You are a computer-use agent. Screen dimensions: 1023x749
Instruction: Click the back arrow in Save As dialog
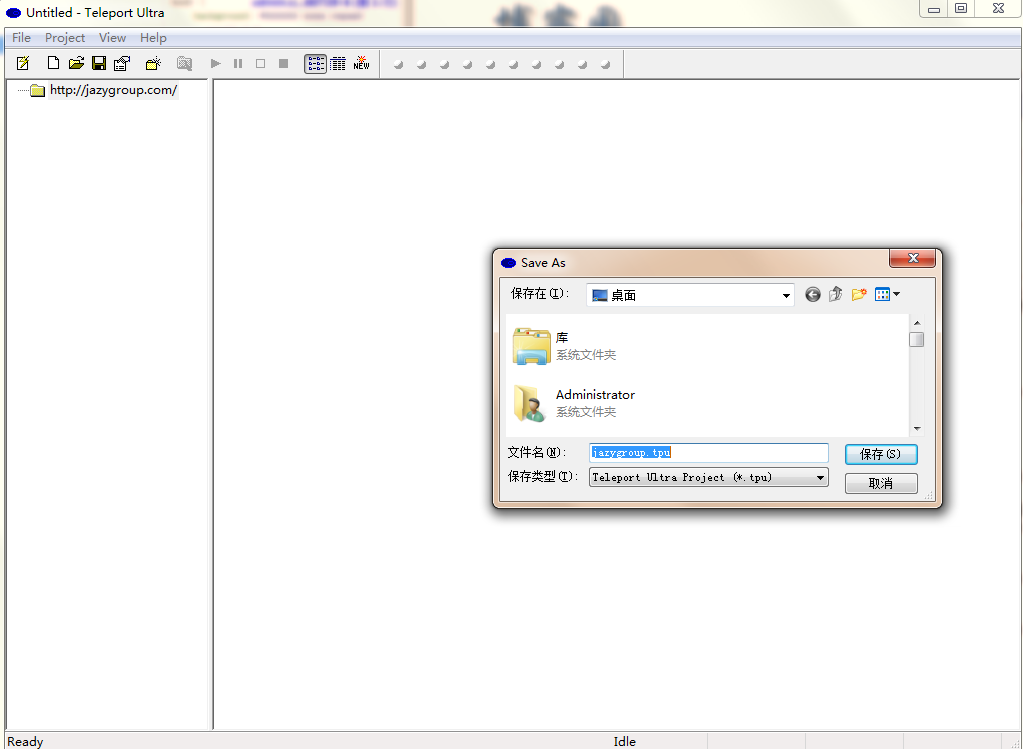coord(813,294)
